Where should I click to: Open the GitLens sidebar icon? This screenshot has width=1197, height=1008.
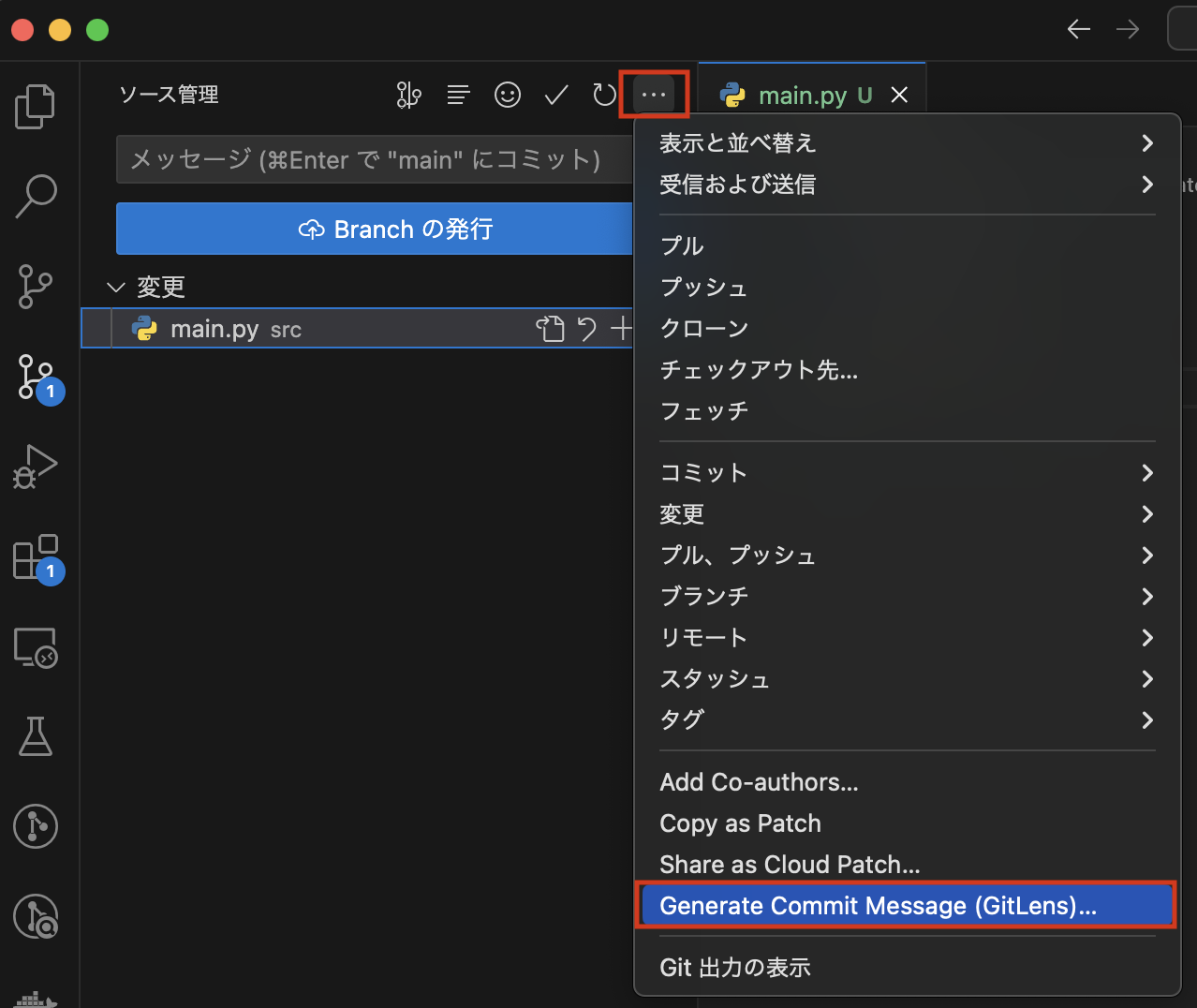click(x=36, y=825)
